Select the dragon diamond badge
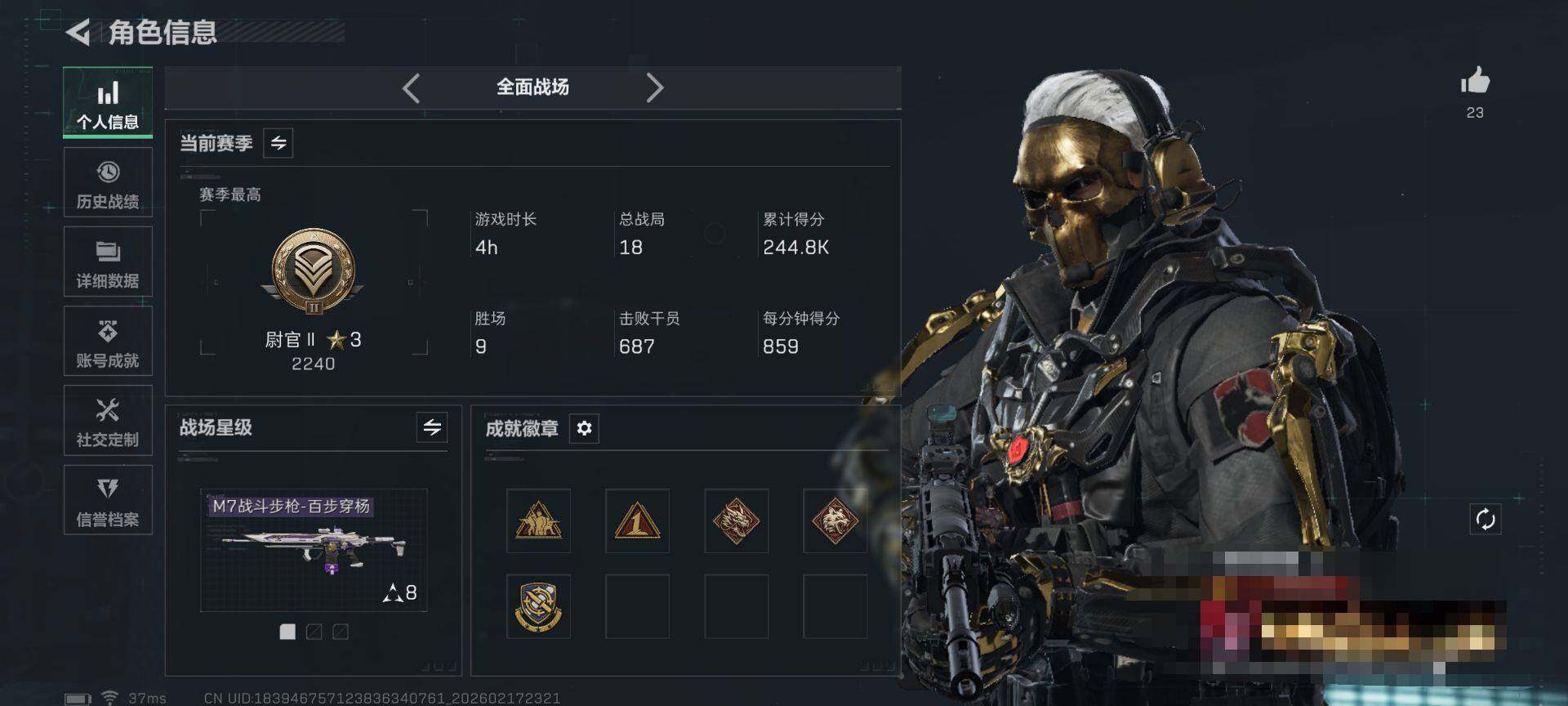 click(x=736, y=521)
